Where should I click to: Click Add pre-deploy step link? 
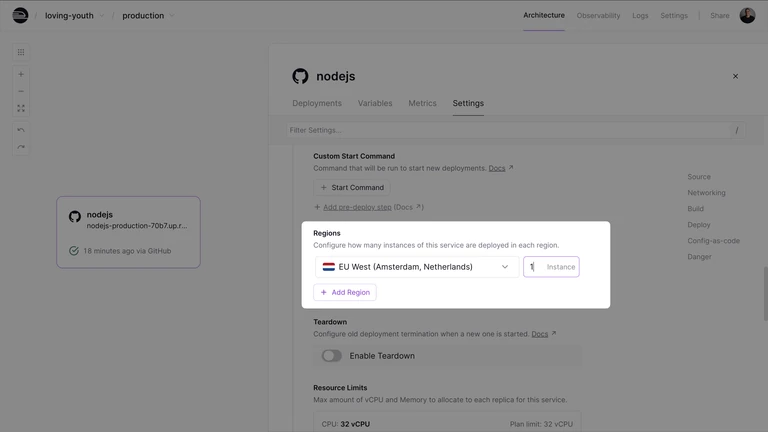(357, 207)
